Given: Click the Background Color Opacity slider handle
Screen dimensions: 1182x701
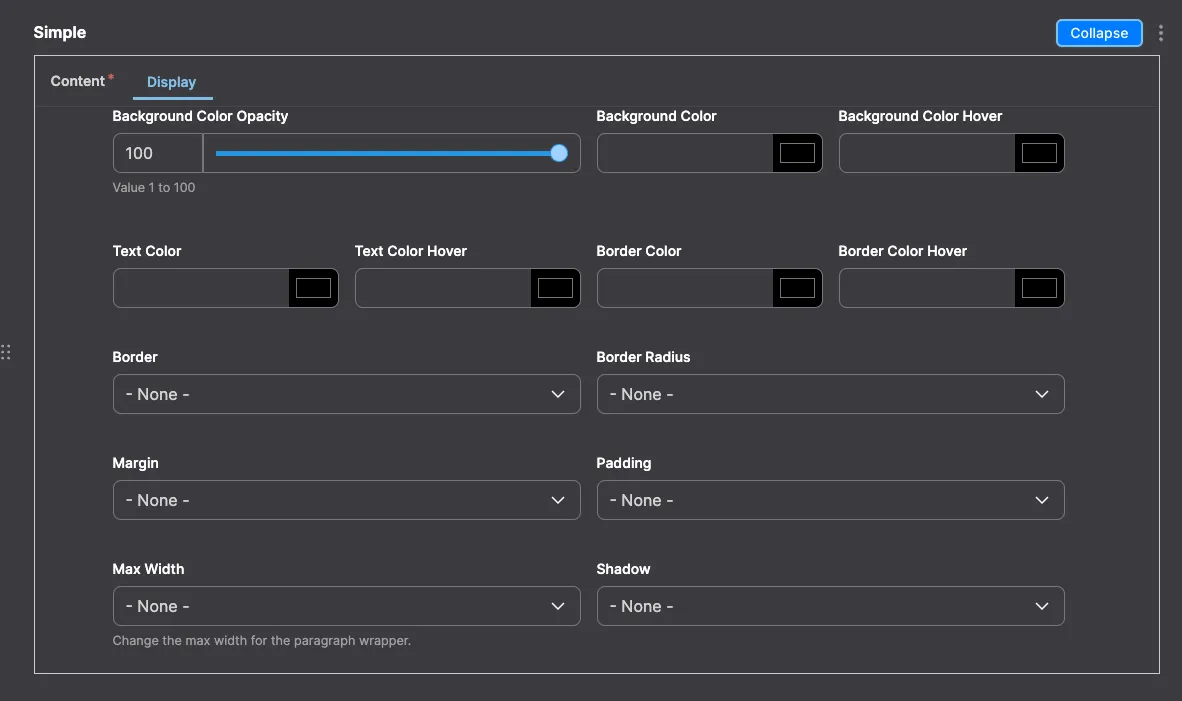Looking at the screenshot, I should [559, 153].
